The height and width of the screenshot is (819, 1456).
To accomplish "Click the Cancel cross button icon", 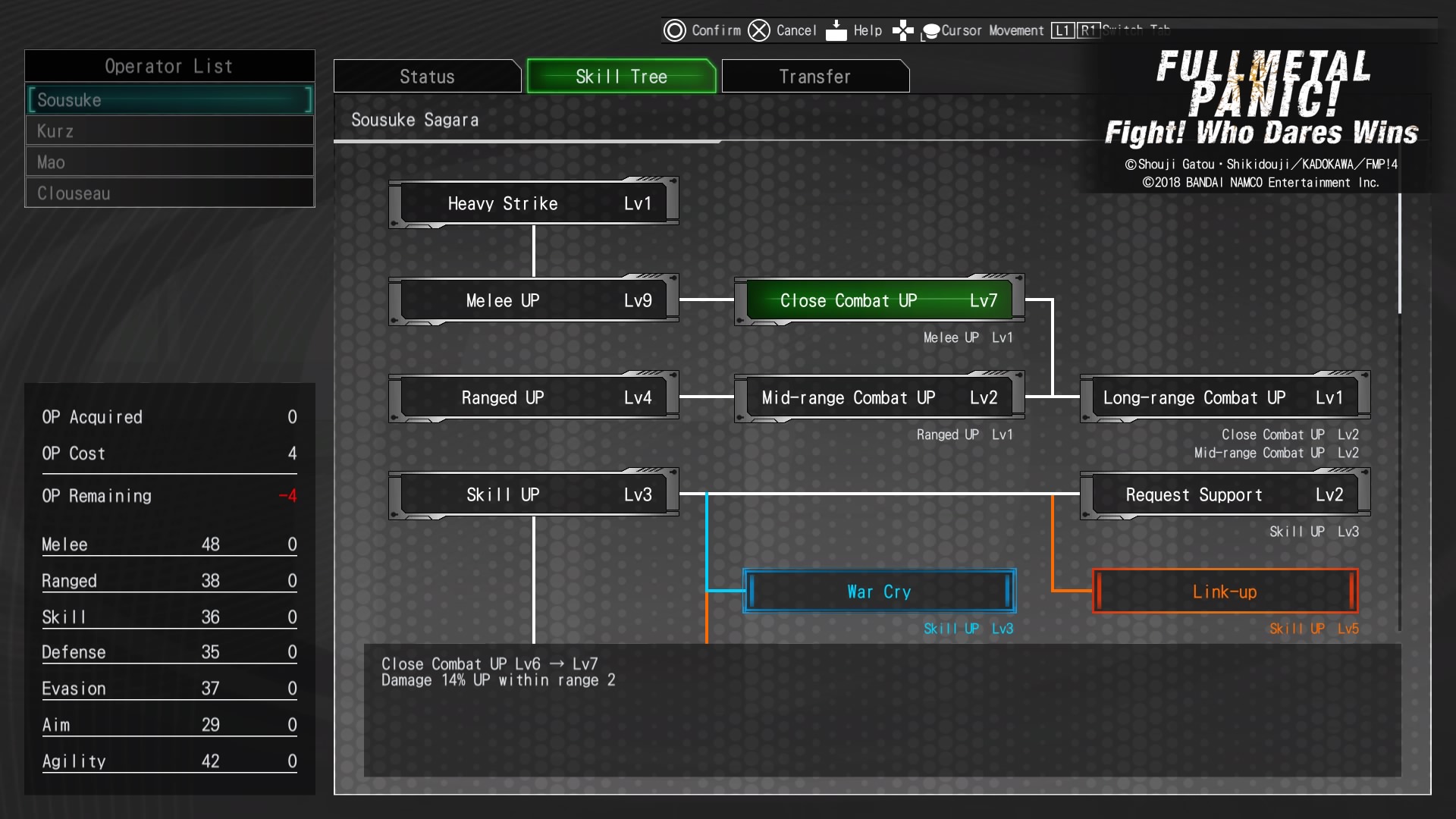I will coord(759,30).
